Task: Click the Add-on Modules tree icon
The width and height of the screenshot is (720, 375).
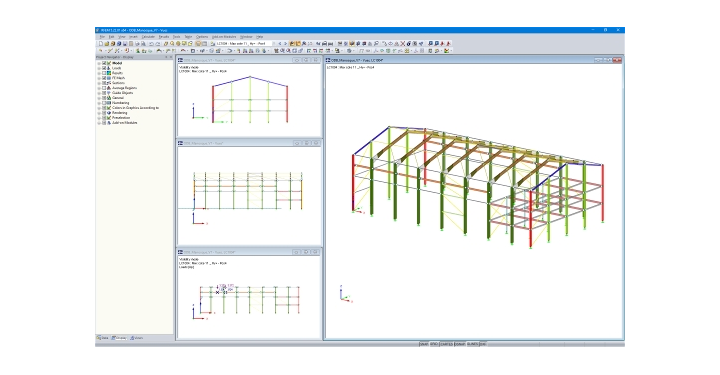Action: pos(109,123)
